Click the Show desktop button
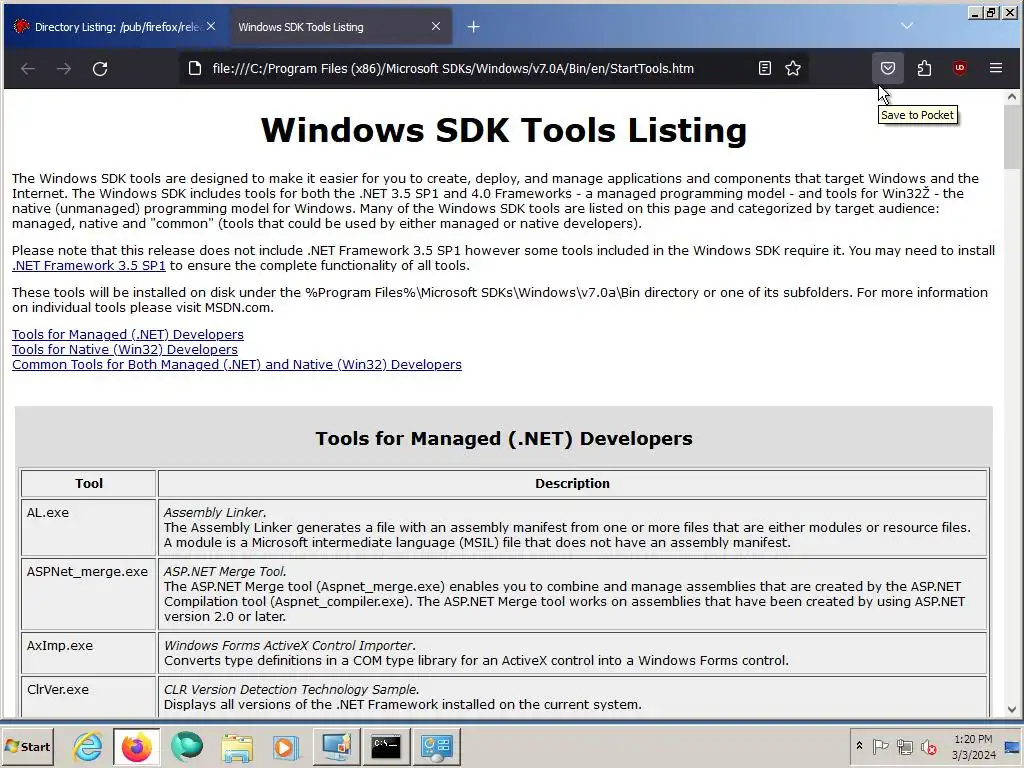 (x=1014, y=746)
